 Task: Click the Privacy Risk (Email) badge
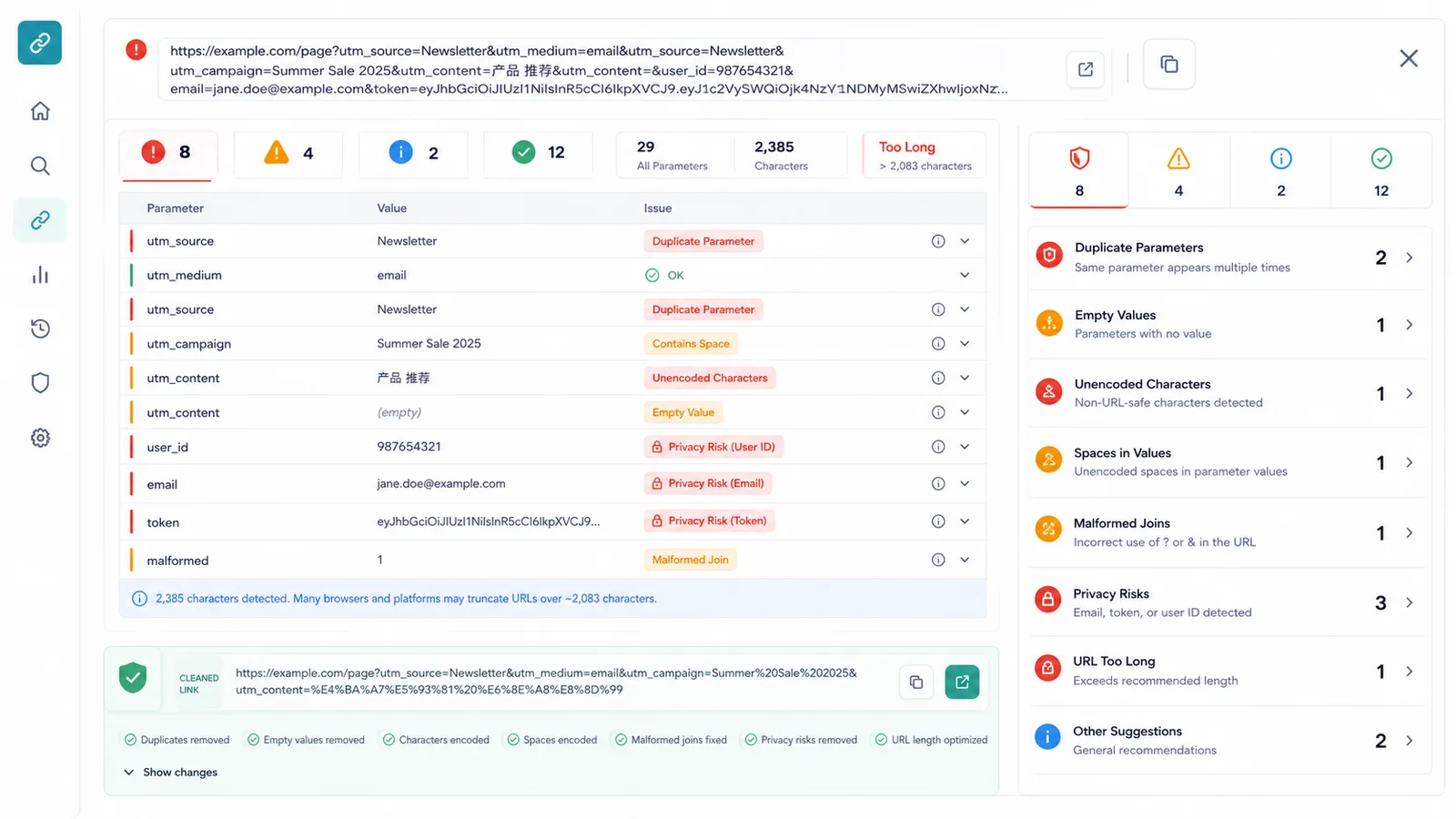(707, 483)
